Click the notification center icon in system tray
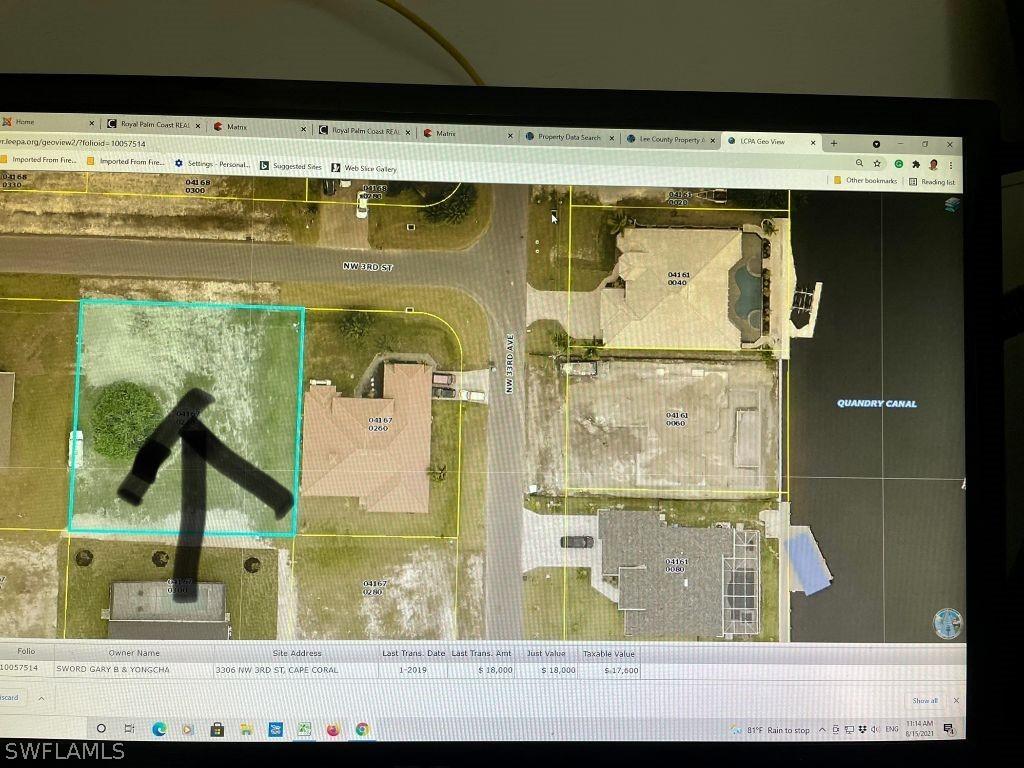The width and height of the screenshot is (1024, 768). [948, 730]
